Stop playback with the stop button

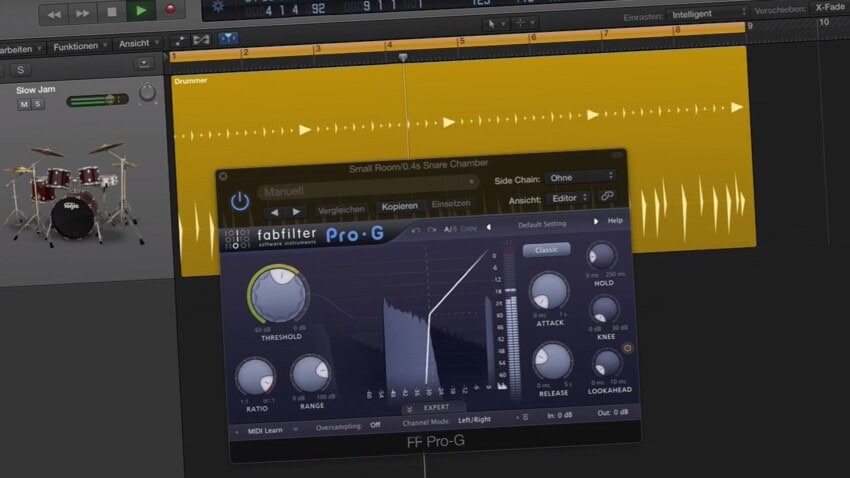[112, 11]
